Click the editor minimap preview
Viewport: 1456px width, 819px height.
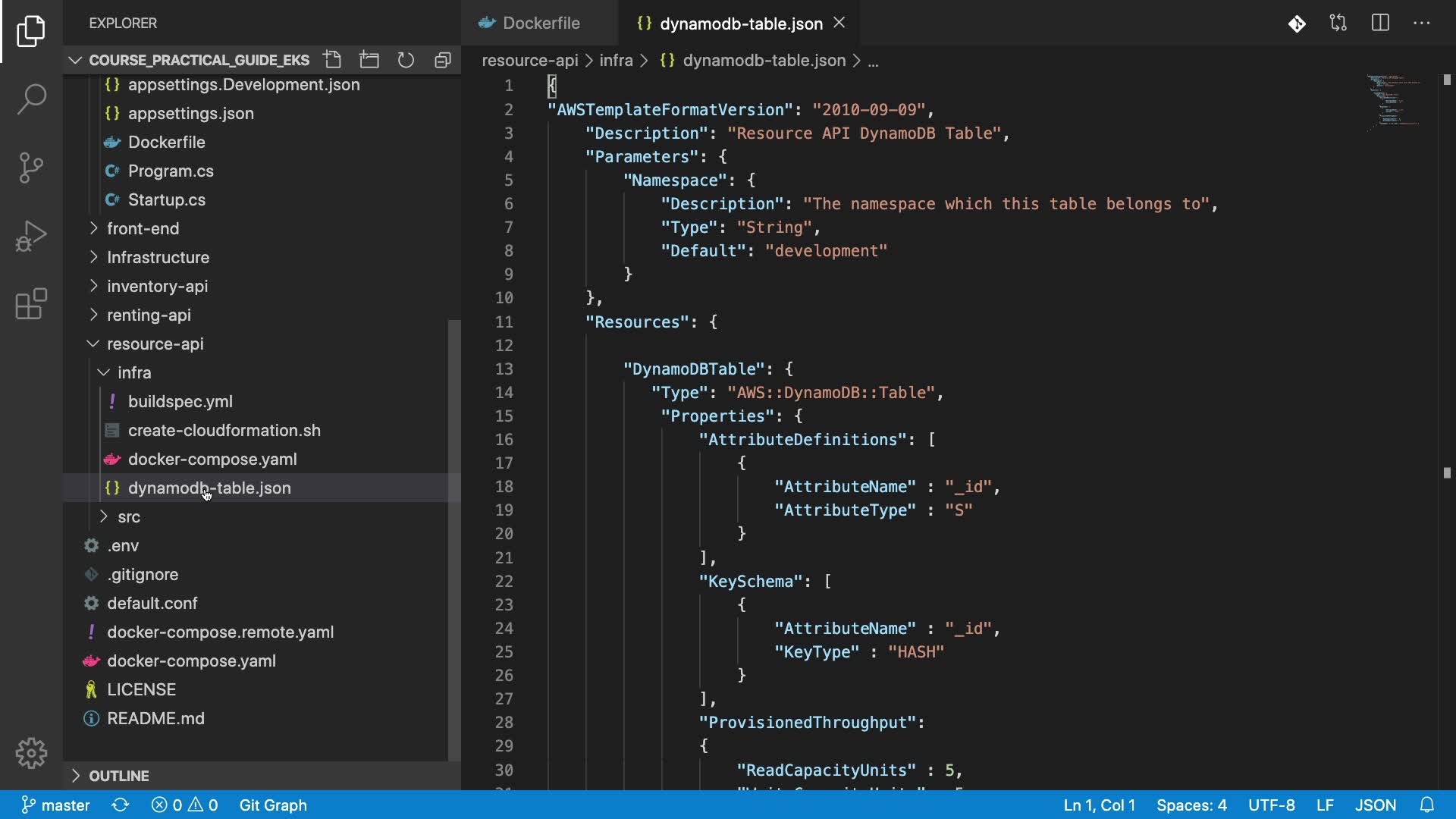pyautogui.click(x=1393, y=99)
